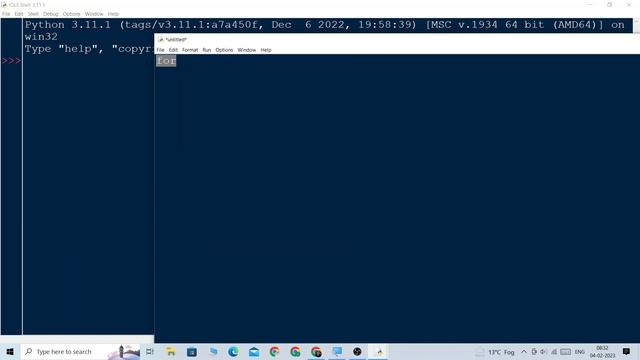
Task: Click the 'Type here to search' box
Action: click(80, 351)
